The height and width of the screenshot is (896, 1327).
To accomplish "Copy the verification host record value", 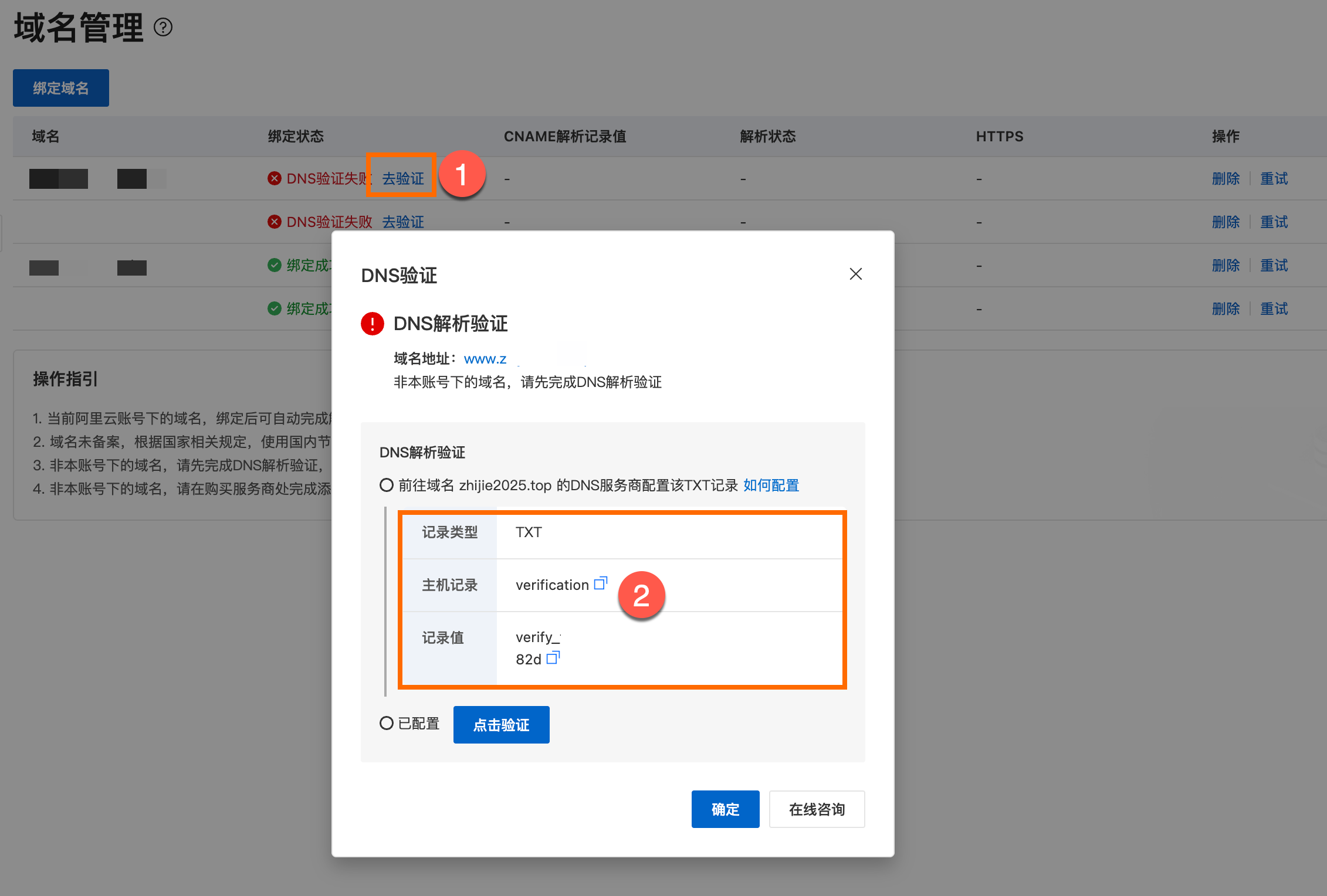I will (x=600, y=583).
